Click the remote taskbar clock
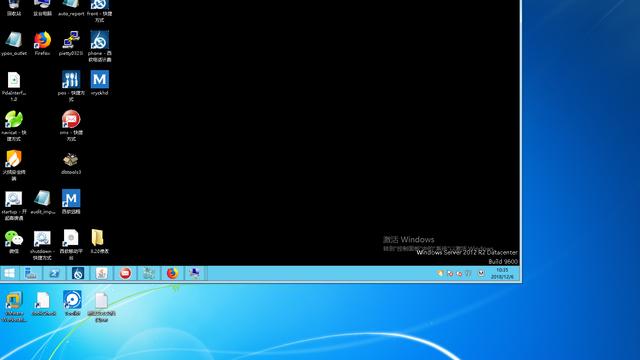The width and height of the screenshot is (640, 360). 502,273
